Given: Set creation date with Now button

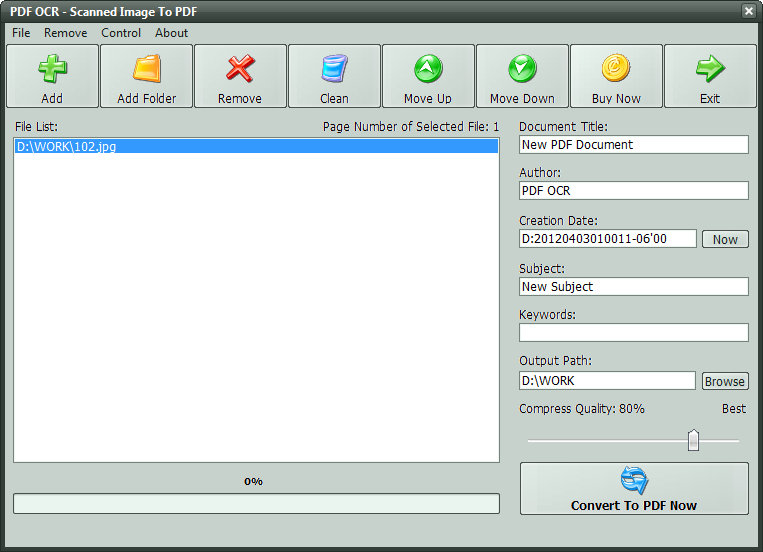Looking at the screenshot, I should pos(725,239).
